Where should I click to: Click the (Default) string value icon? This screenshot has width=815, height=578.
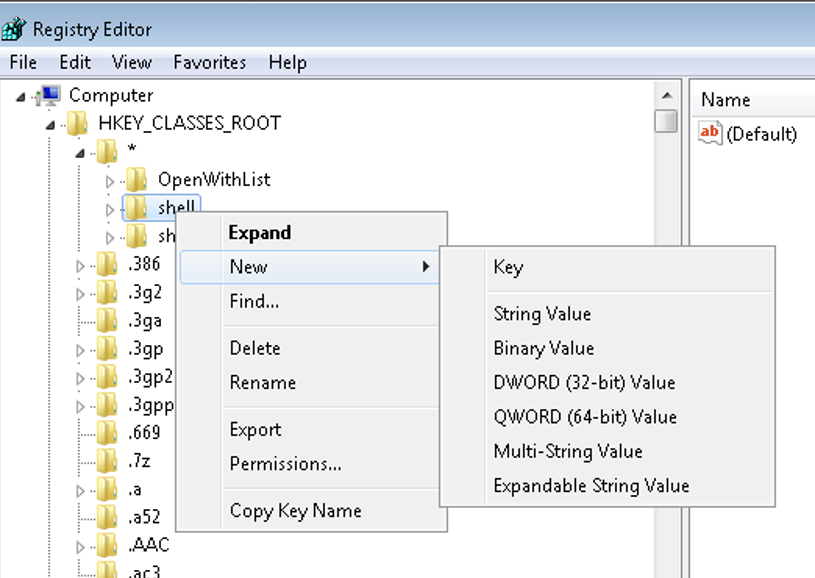pos(710,133)
